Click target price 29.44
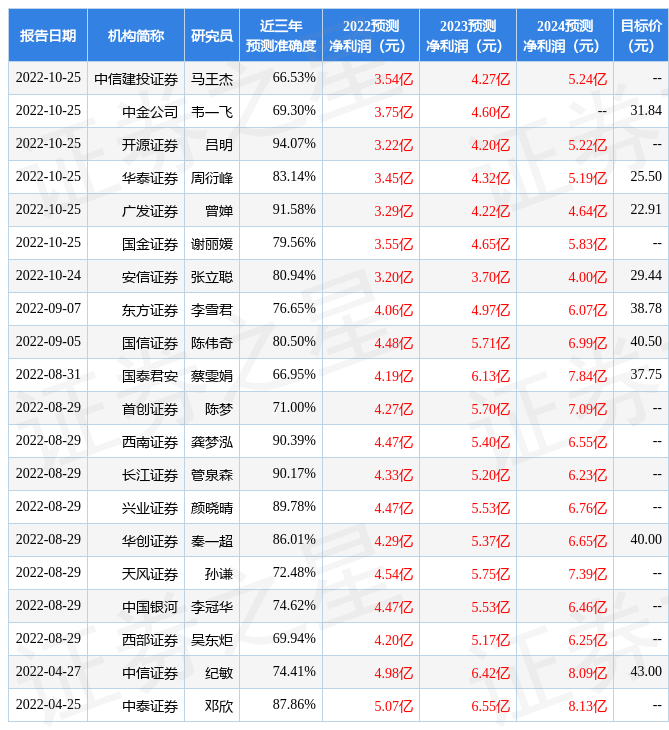Image resolution: width=669 pixels, height=730 pixels. pos(646,276)
